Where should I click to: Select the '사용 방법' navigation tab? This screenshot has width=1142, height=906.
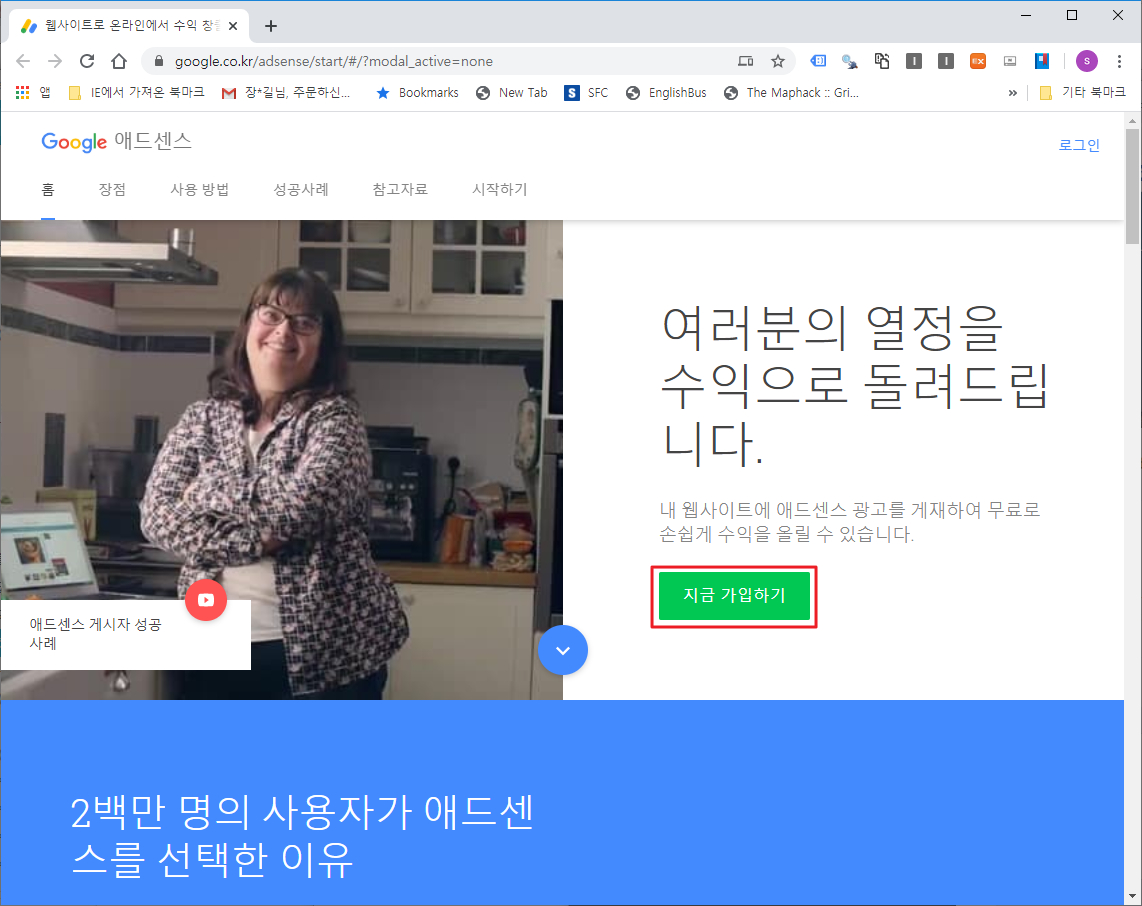tap(200, 189)
